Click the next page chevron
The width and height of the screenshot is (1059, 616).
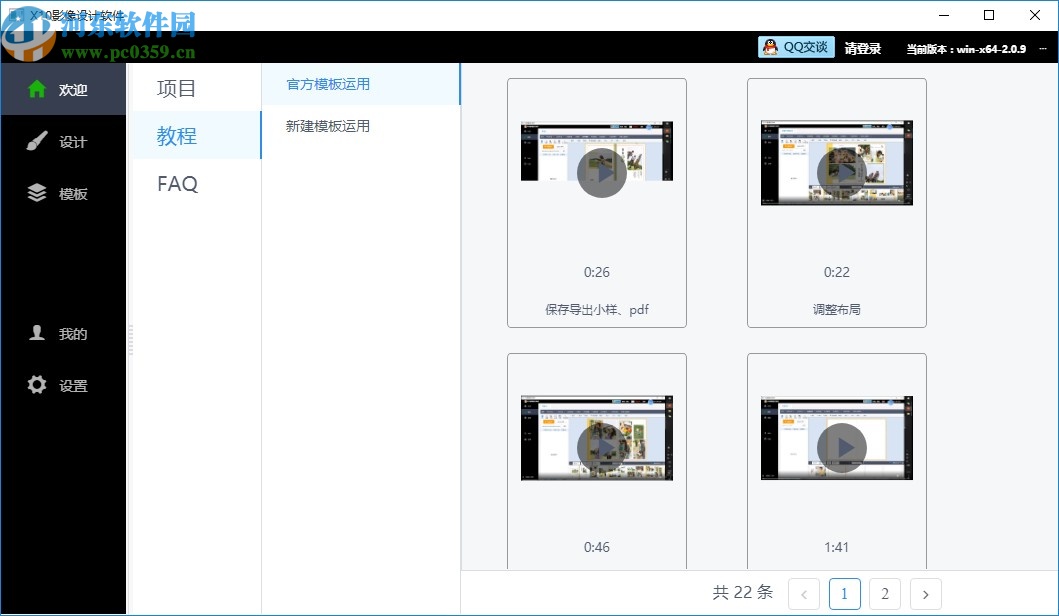coord(925,593)
